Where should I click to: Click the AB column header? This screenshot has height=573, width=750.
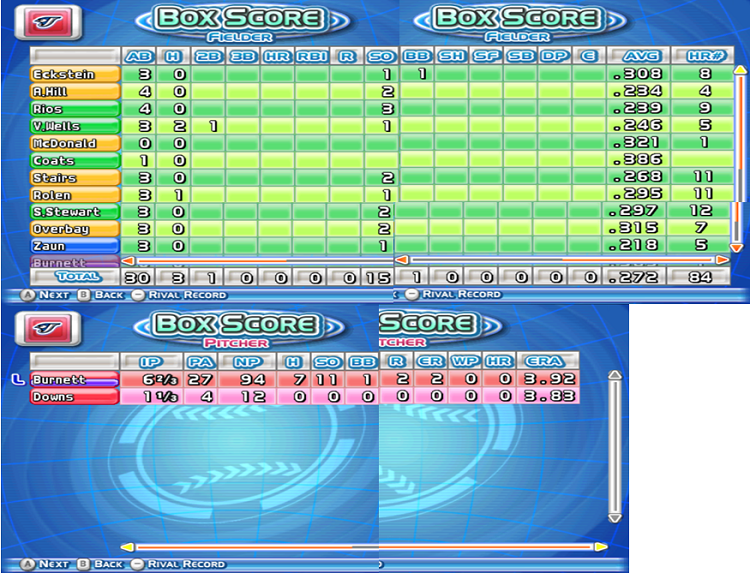tap(139, 56)
